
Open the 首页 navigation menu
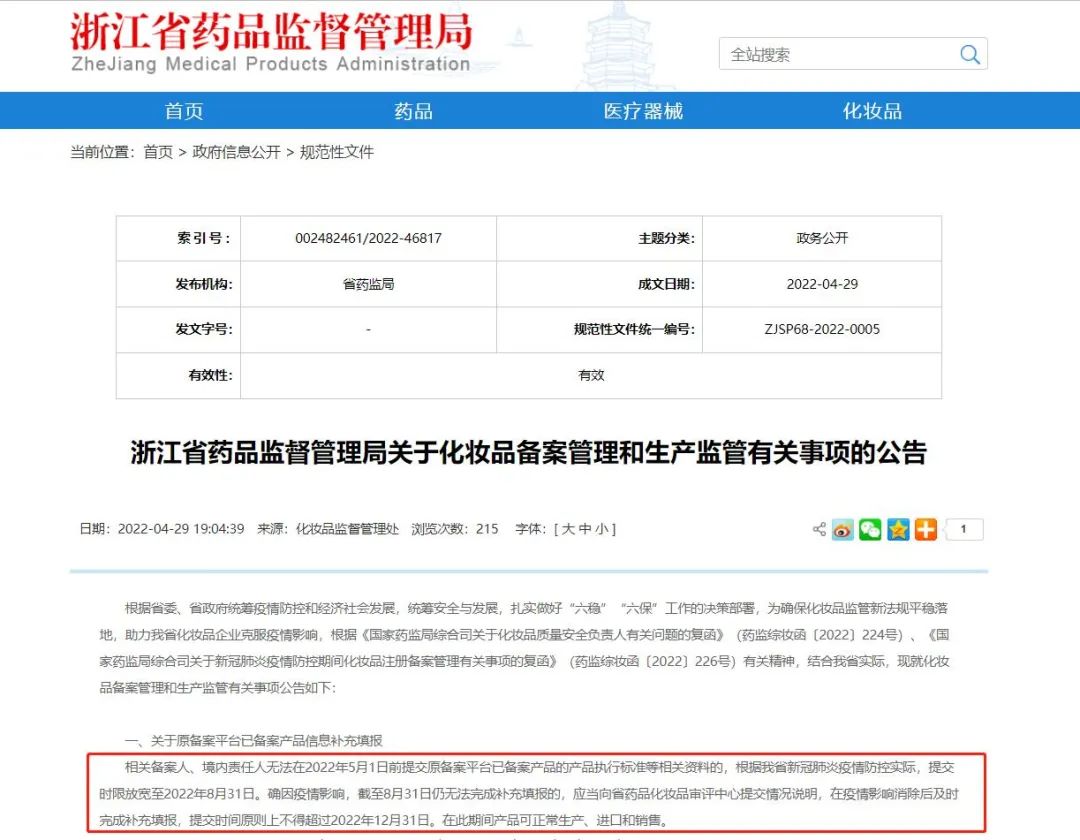[x=184, y=111]
